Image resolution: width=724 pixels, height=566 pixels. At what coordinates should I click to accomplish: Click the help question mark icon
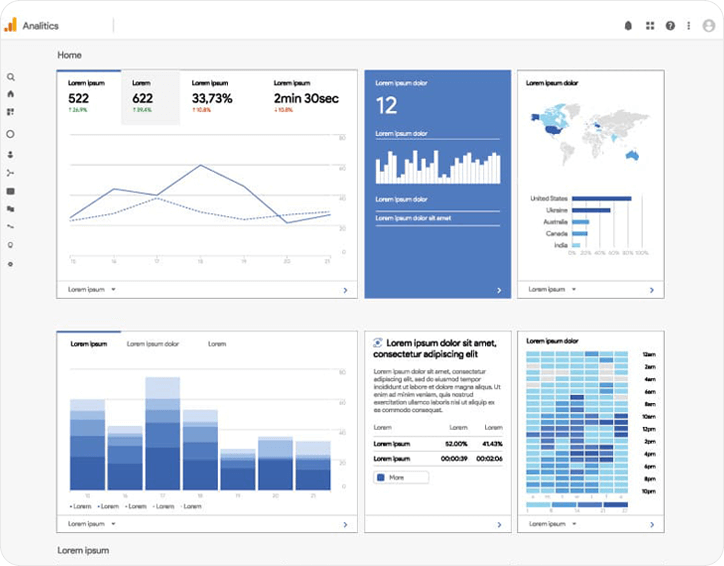670,26
